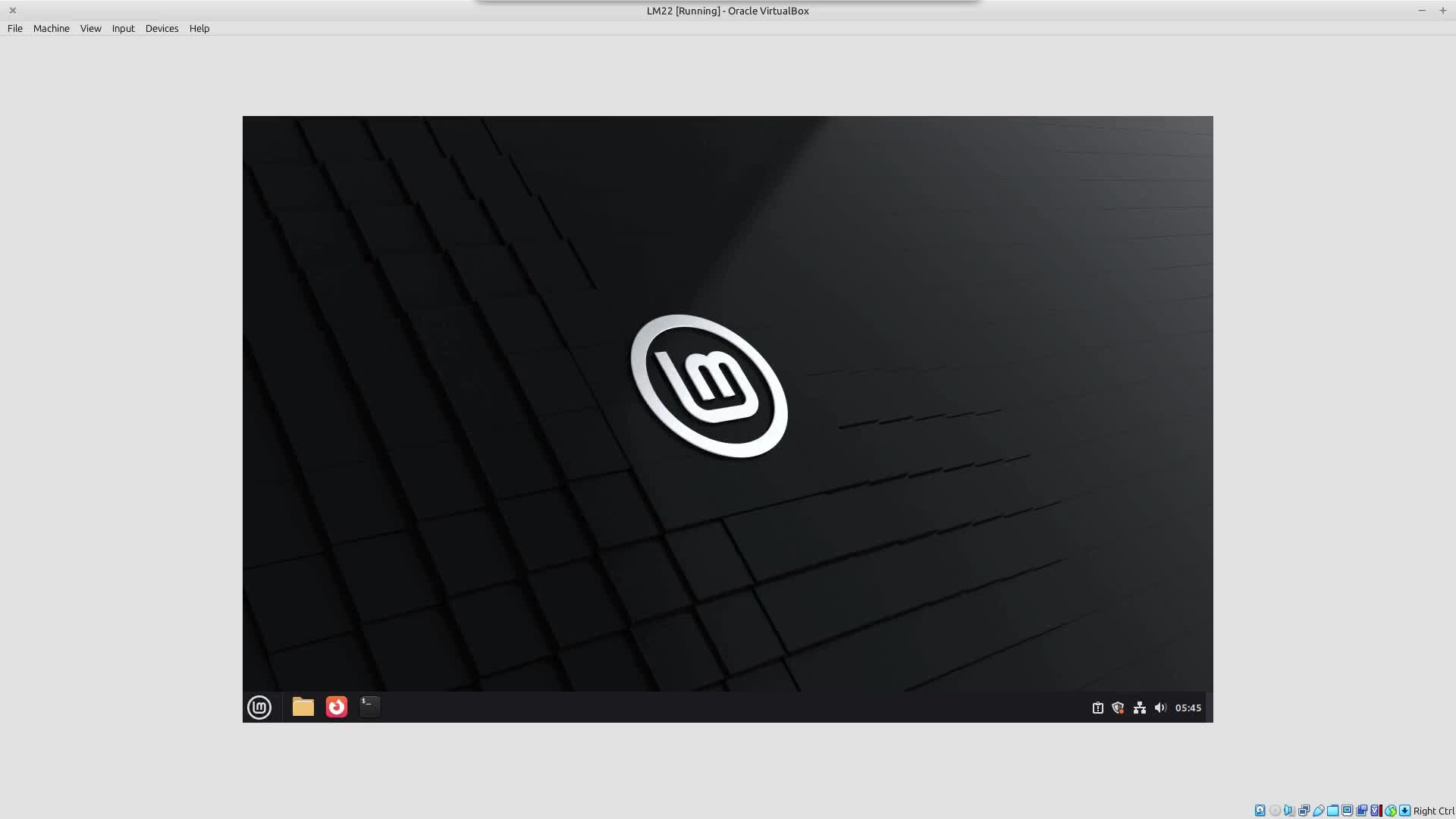Click the mouse integration status icon
The width and height of the screenshot is (1456, 819).
click(x=1390, y=811)
